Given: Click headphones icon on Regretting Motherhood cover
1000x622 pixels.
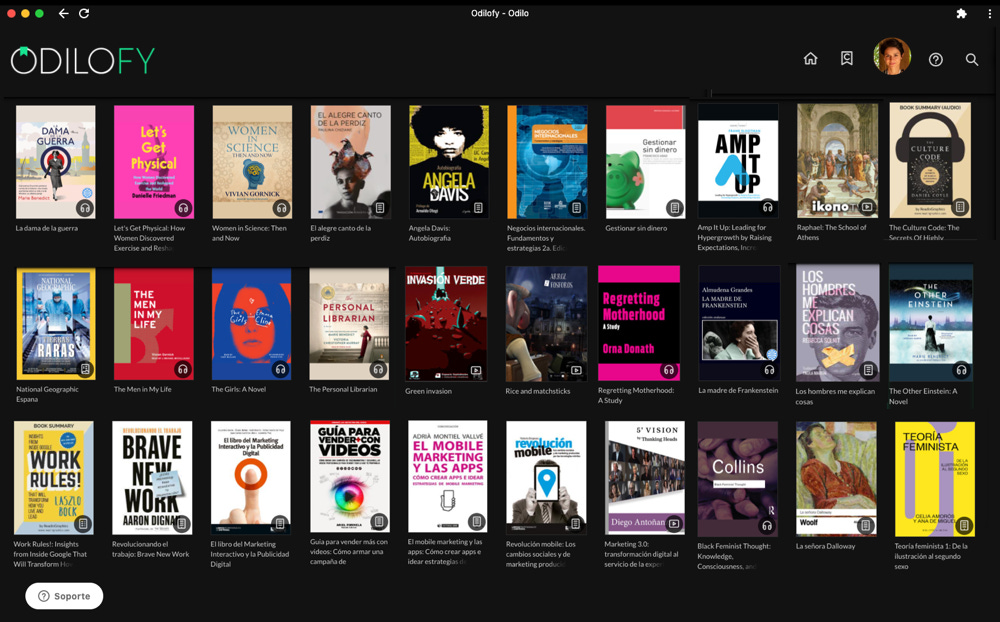Looking at the screenshot, I should [x=669, y=370].
